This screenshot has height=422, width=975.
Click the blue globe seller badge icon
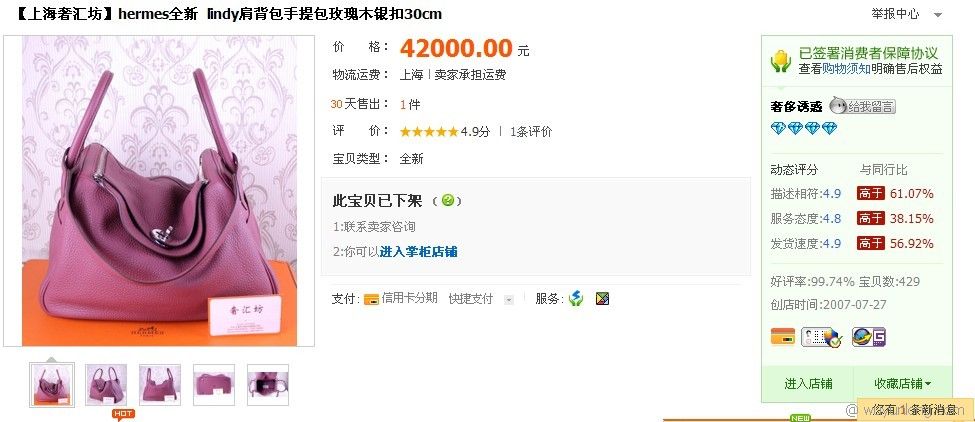[869, 337]
